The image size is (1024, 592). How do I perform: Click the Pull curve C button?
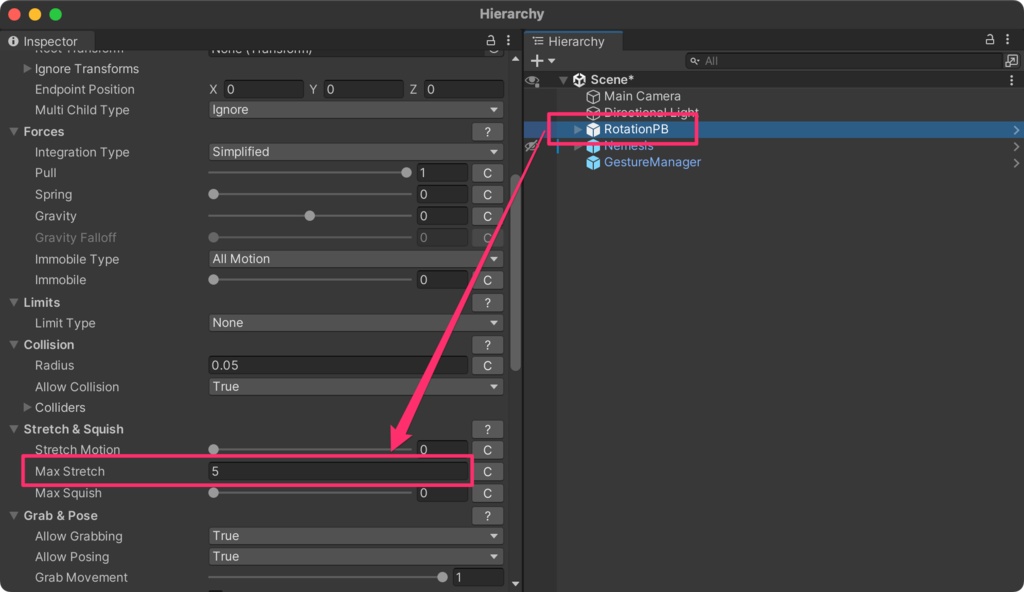coord(487,173)
